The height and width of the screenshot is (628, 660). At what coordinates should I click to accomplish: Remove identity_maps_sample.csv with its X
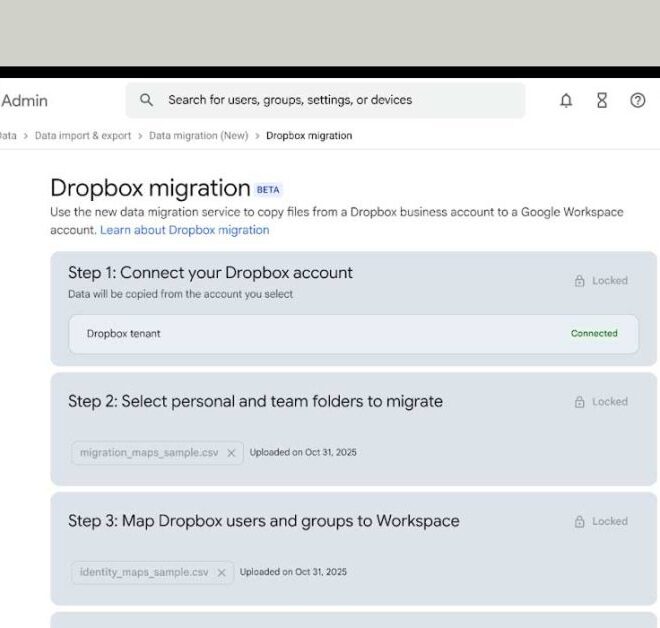221,572
